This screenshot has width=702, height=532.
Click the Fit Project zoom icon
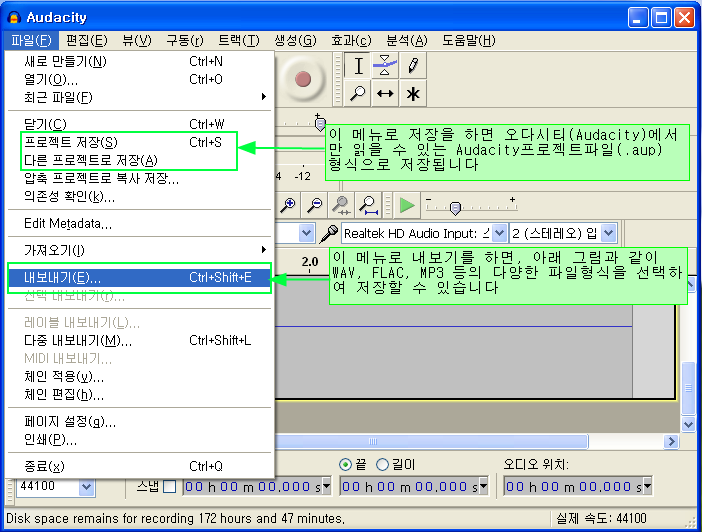coord(368,206)
